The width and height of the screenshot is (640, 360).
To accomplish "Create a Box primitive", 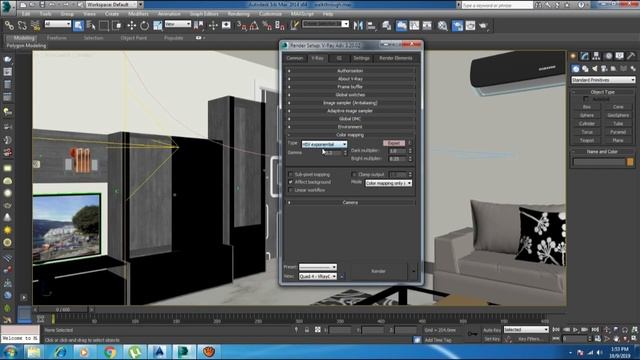I will pos(587,107).
